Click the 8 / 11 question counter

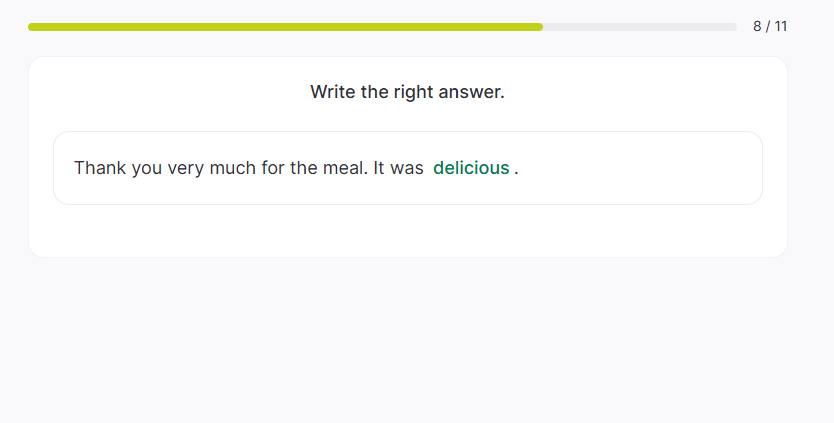[x=770, y=26]
